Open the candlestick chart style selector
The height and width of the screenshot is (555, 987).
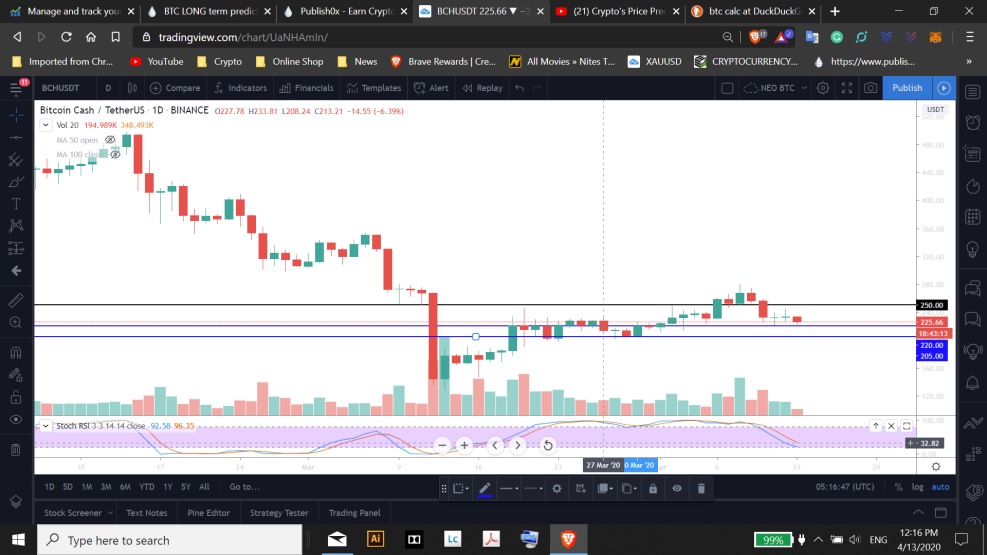(132, 88)
